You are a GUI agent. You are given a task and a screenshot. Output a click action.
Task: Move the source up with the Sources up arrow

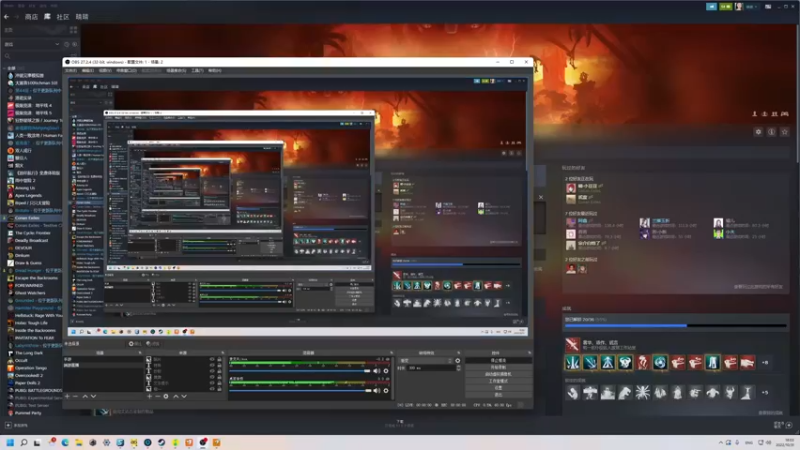(176, 396)
